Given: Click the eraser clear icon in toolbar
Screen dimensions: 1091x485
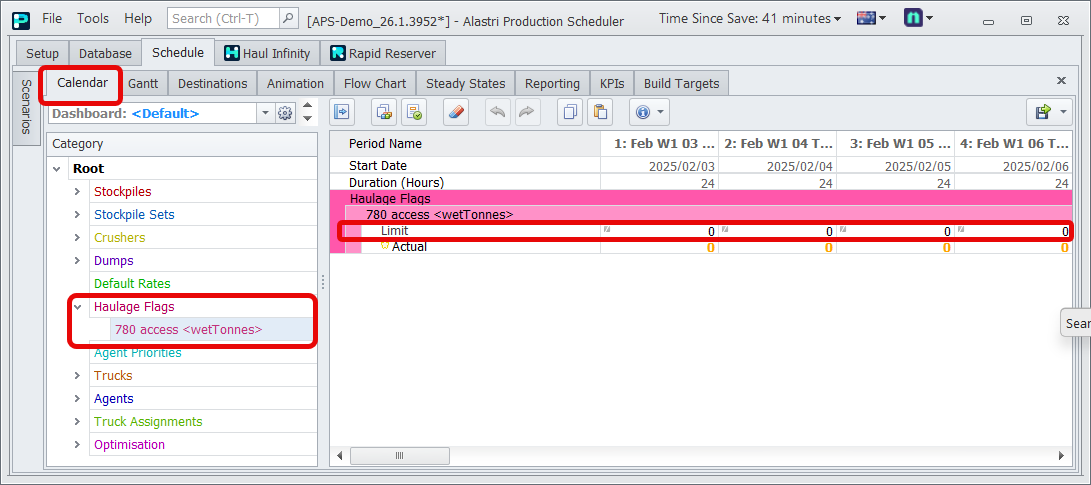Looking at the screenshot, I should 455,113.
